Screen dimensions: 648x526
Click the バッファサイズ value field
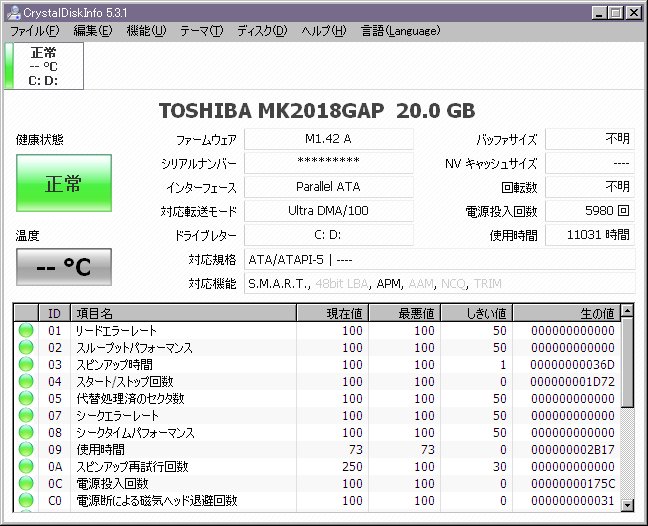tap(590, 139)
